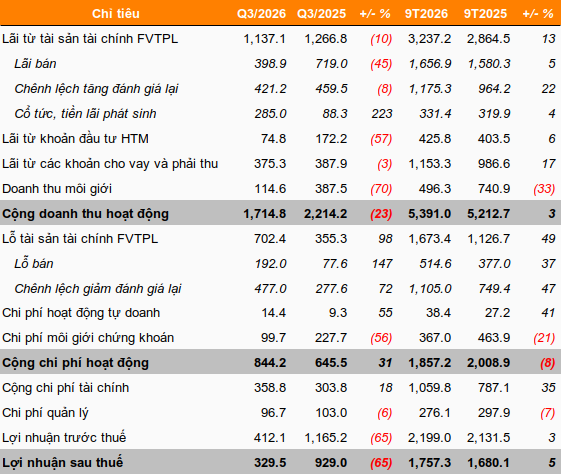Click the value 719.0
561x474 pixels.
(331, 64)
